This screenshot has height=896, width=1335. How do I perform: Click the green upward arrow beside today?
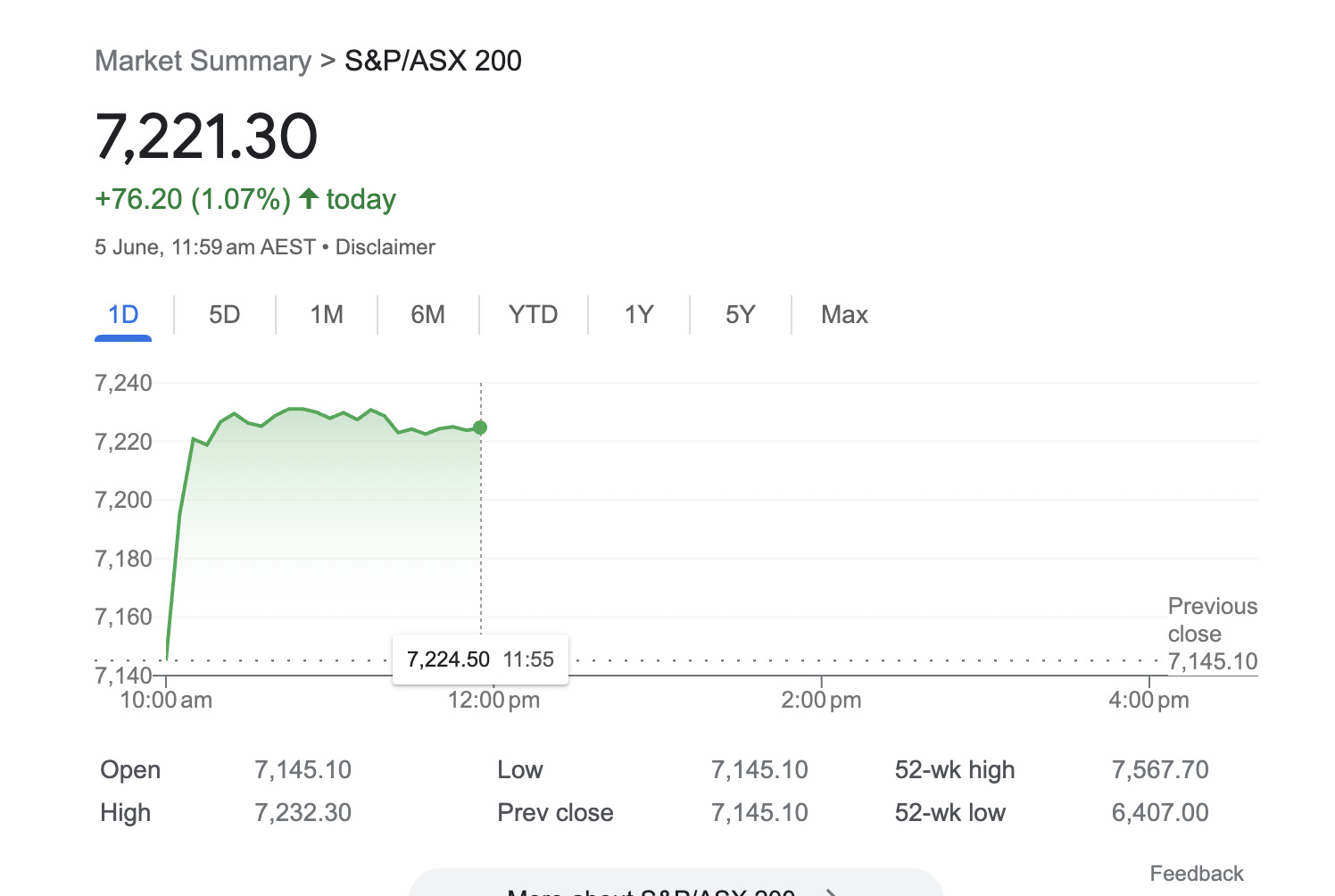click(309, 198)
